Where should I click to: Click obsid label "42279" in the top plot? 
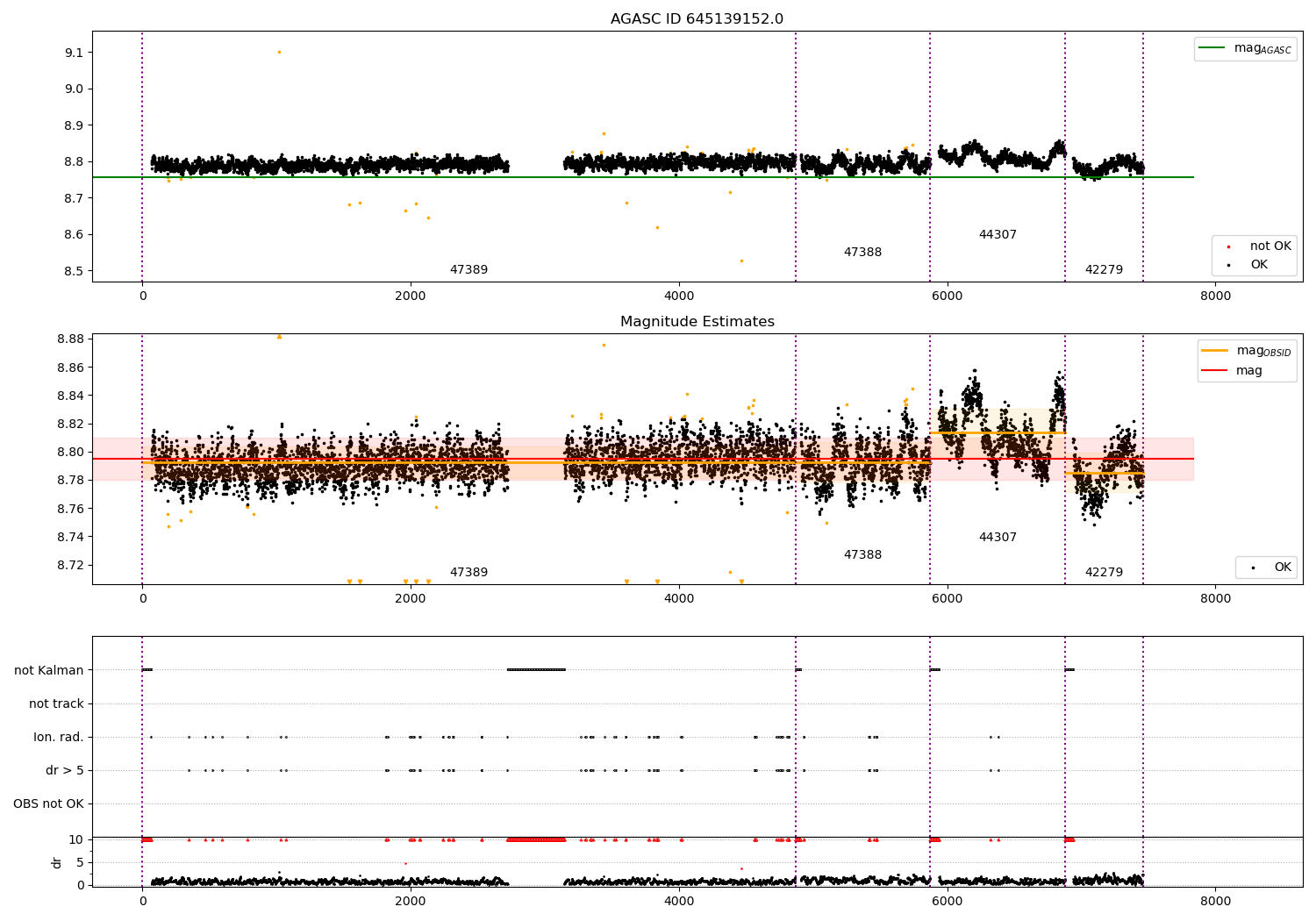(x=1104, y=270)
